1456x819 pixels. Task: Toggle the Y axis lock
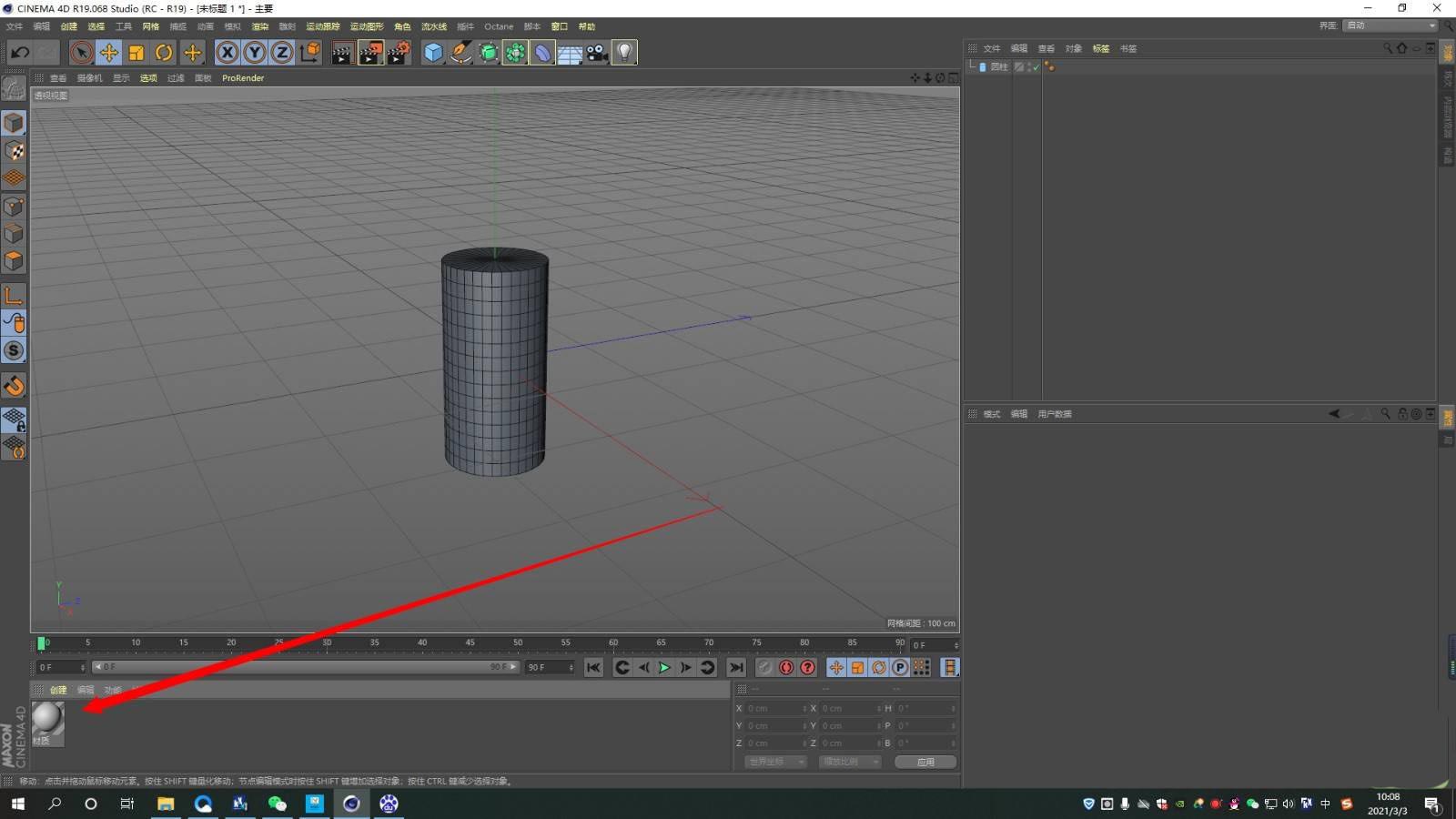click(x=253, y=52)
